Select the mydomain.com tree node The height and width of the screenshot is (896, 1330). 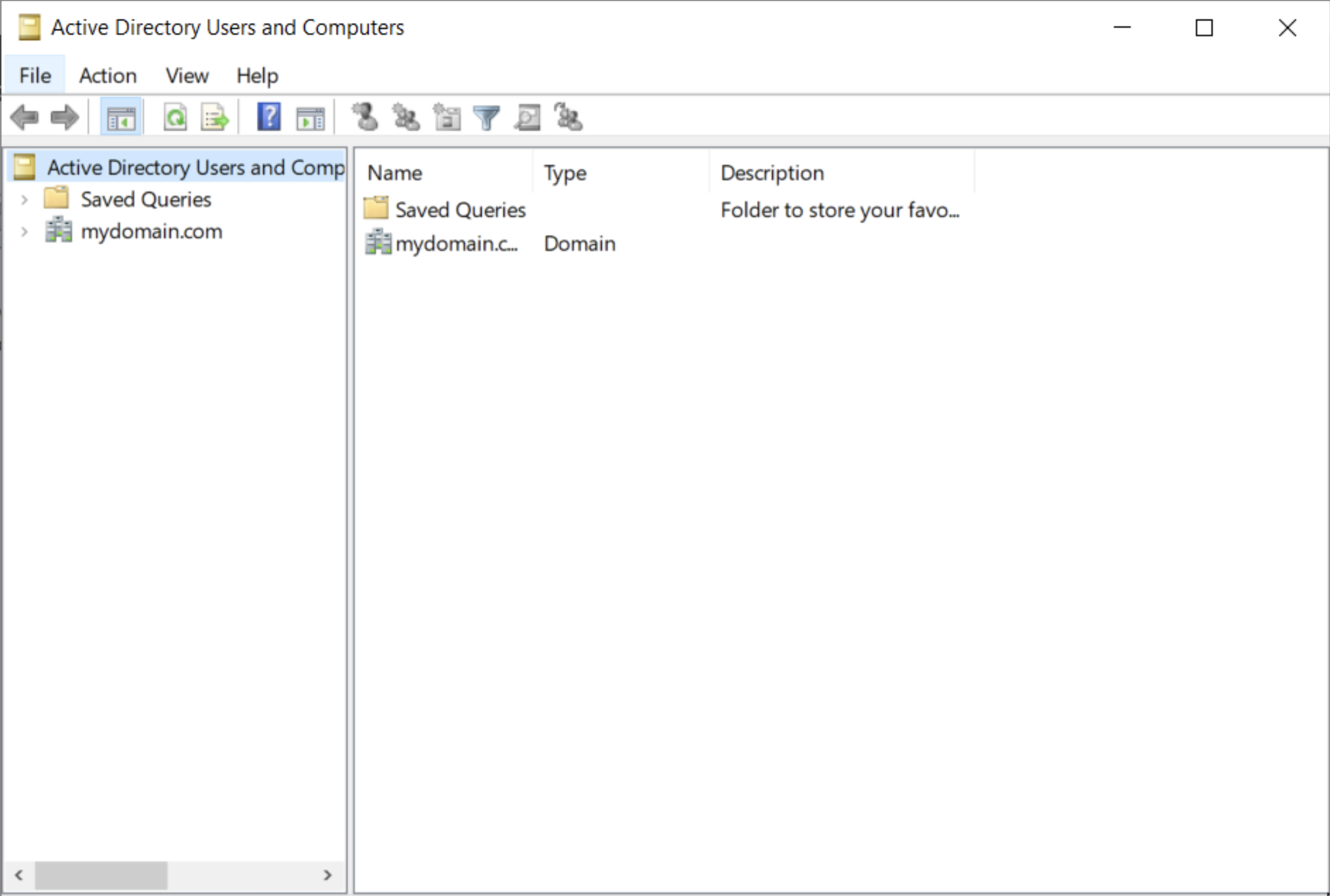coord(151,231)
